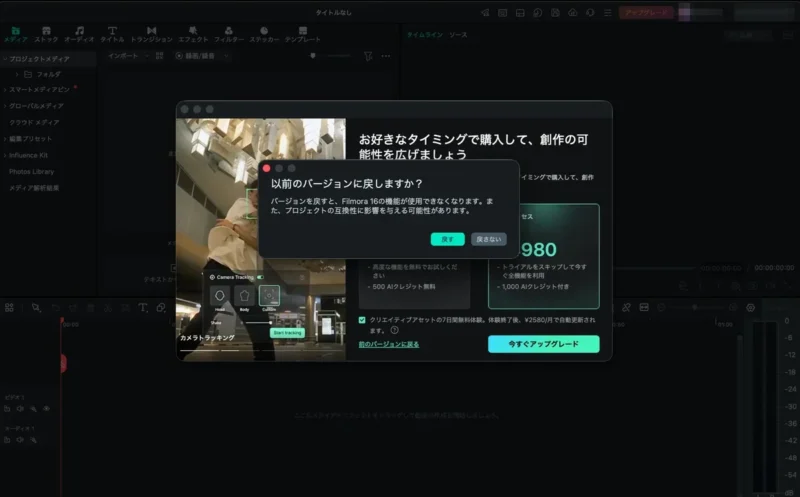This screenshot has height=497, width=800.
Task: Open the ストック tab
Action: (x=46, y=34)
